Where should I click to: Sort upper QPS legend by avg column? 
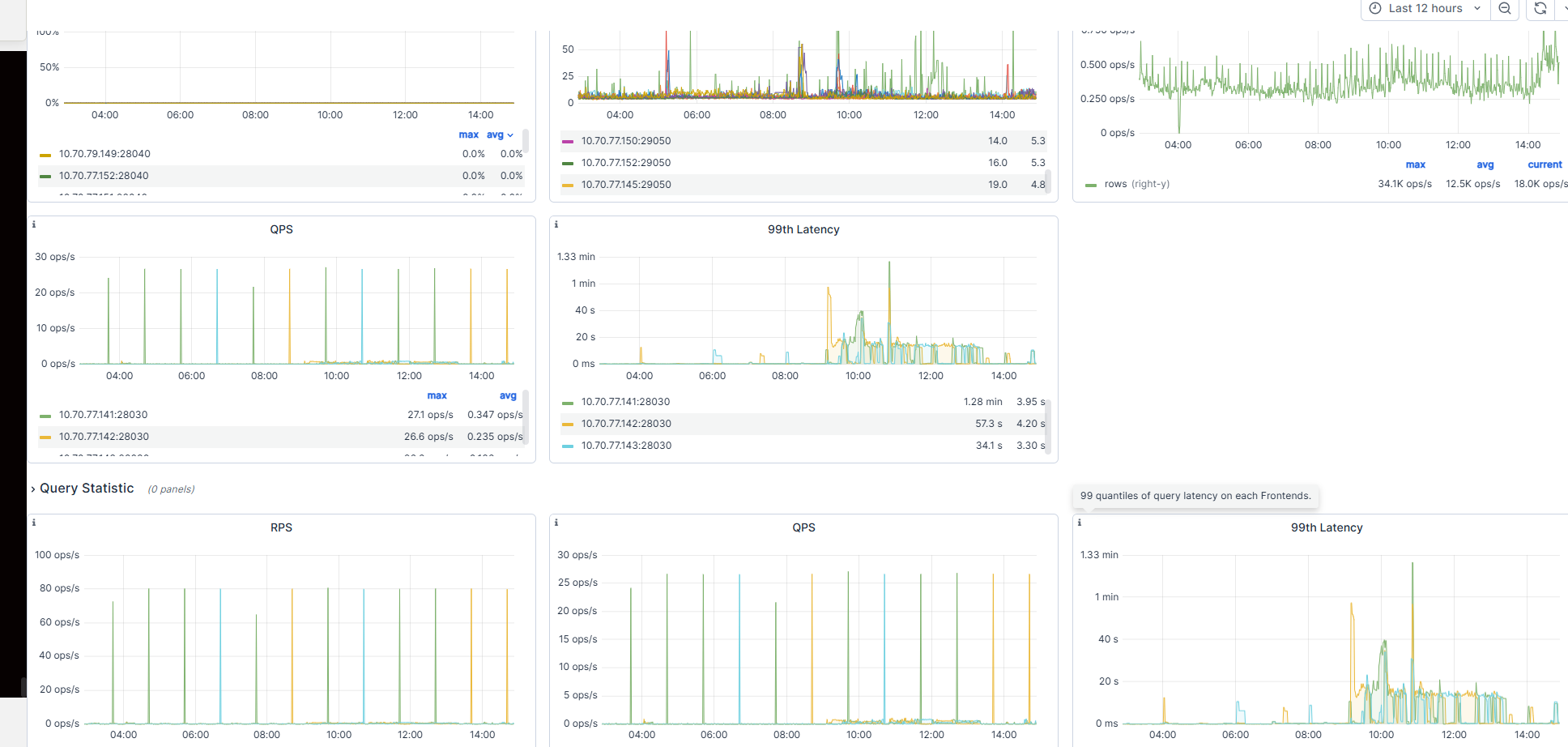[x=508, y=396]
